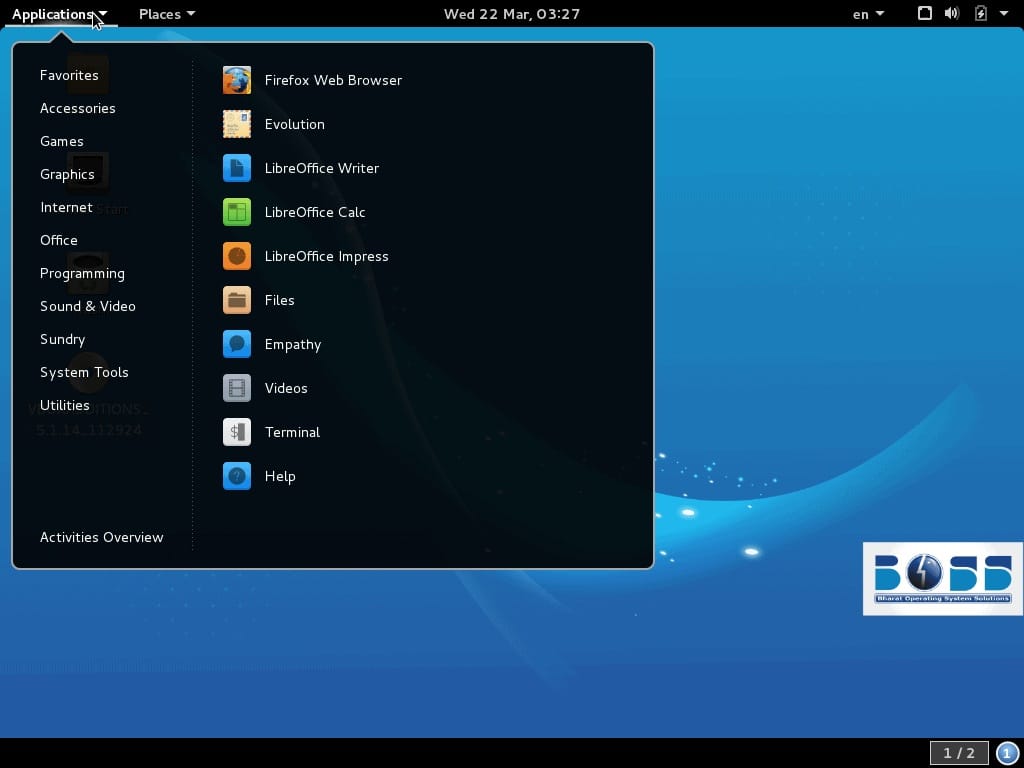The height and width of the screenshot is (768, 1024).
Task: Open the 'en' input language dropdown
Action: pos(868,14)
